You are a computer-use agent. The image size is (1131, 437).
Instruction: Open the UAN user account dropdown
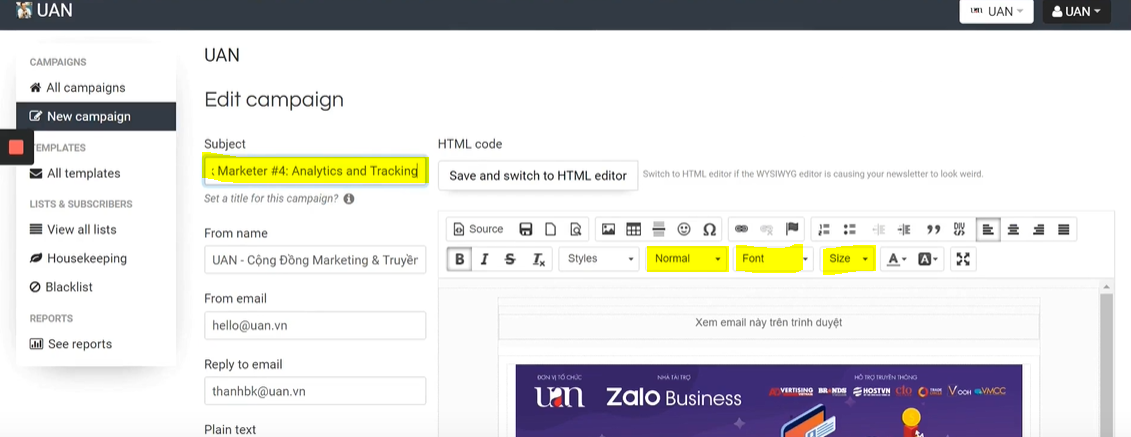(1076, 12)
